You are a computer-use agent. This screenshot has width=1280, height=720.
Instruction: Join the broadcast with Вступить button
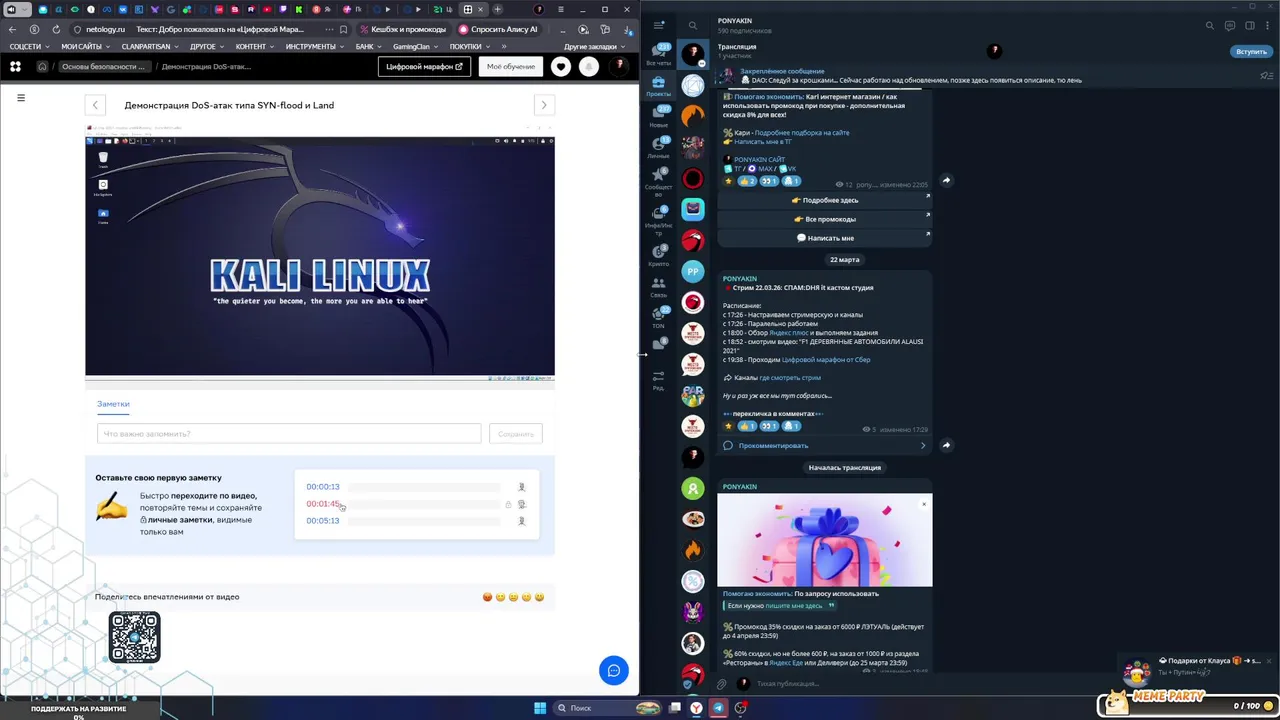point(1251,52)
